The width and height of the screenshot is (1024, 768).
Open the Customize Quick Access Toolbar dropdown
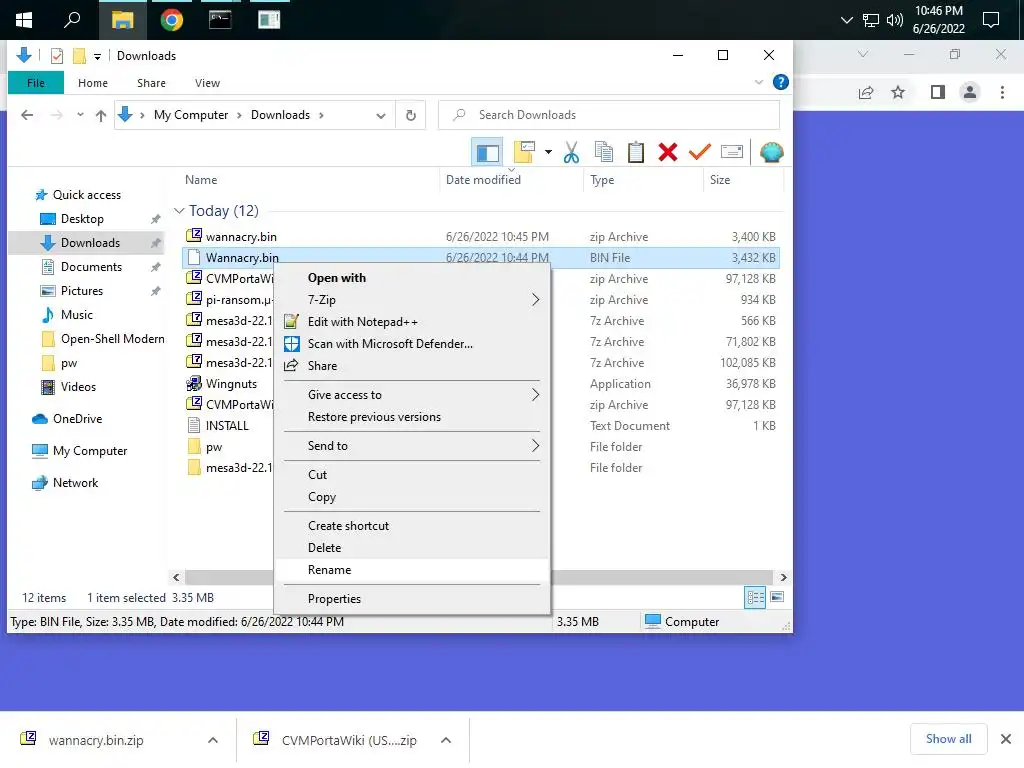click(97, 57)
